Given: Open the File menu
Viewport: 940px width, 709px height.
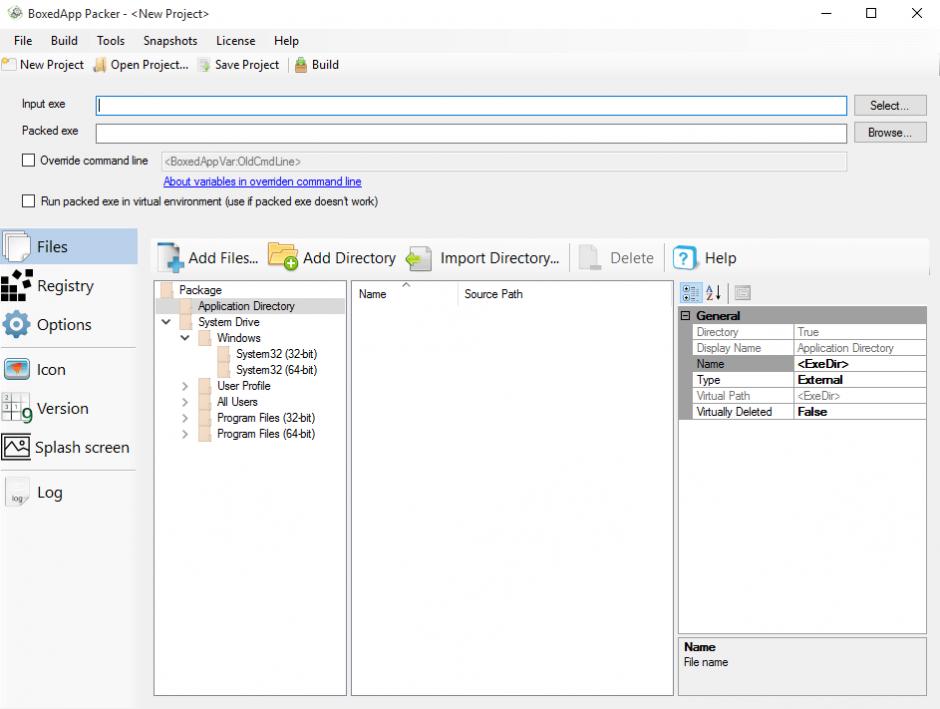Looking at the screenshot, I should pos(23,41).
